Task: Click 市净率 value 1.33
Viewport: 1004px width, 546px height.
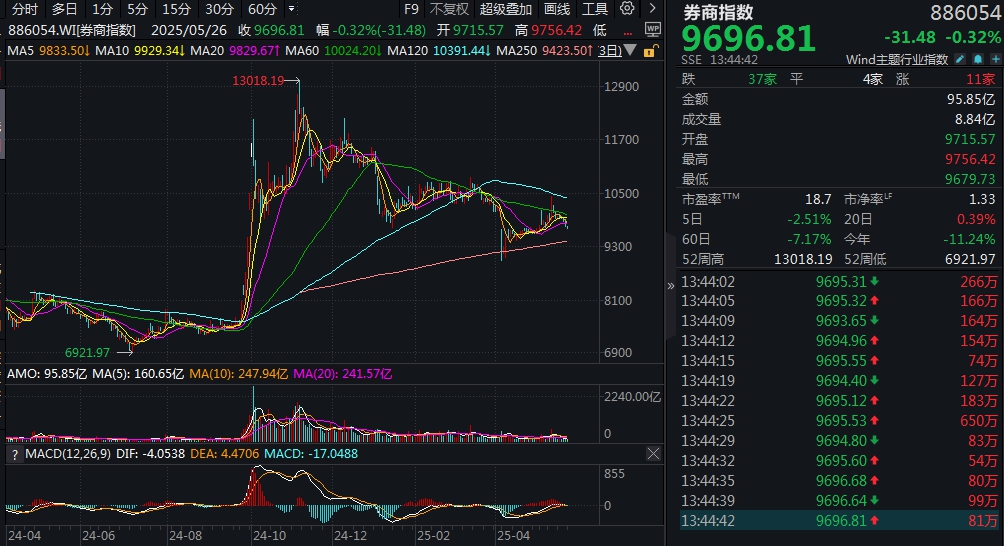Action: [x=982, y=199]
